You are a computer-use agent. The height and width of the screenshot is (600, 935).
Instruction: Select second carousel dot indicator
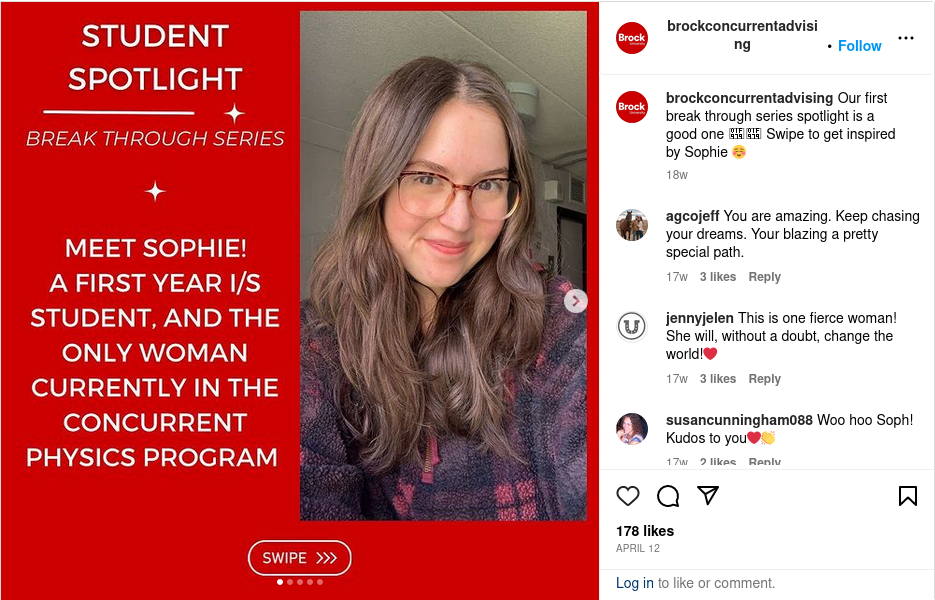(290, 582)
